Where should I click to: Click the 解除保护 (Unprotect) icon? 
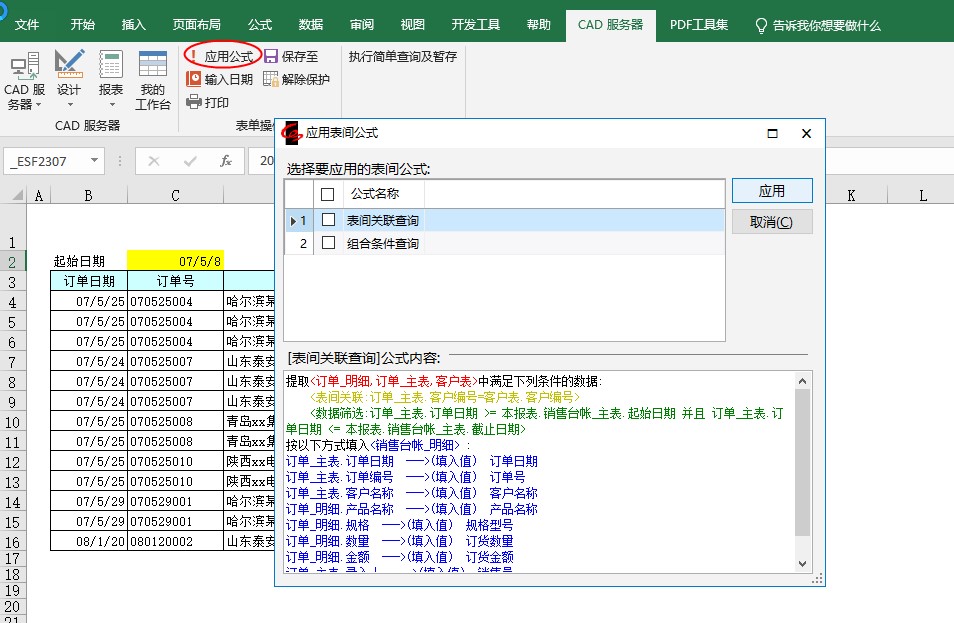pos(271,79)
